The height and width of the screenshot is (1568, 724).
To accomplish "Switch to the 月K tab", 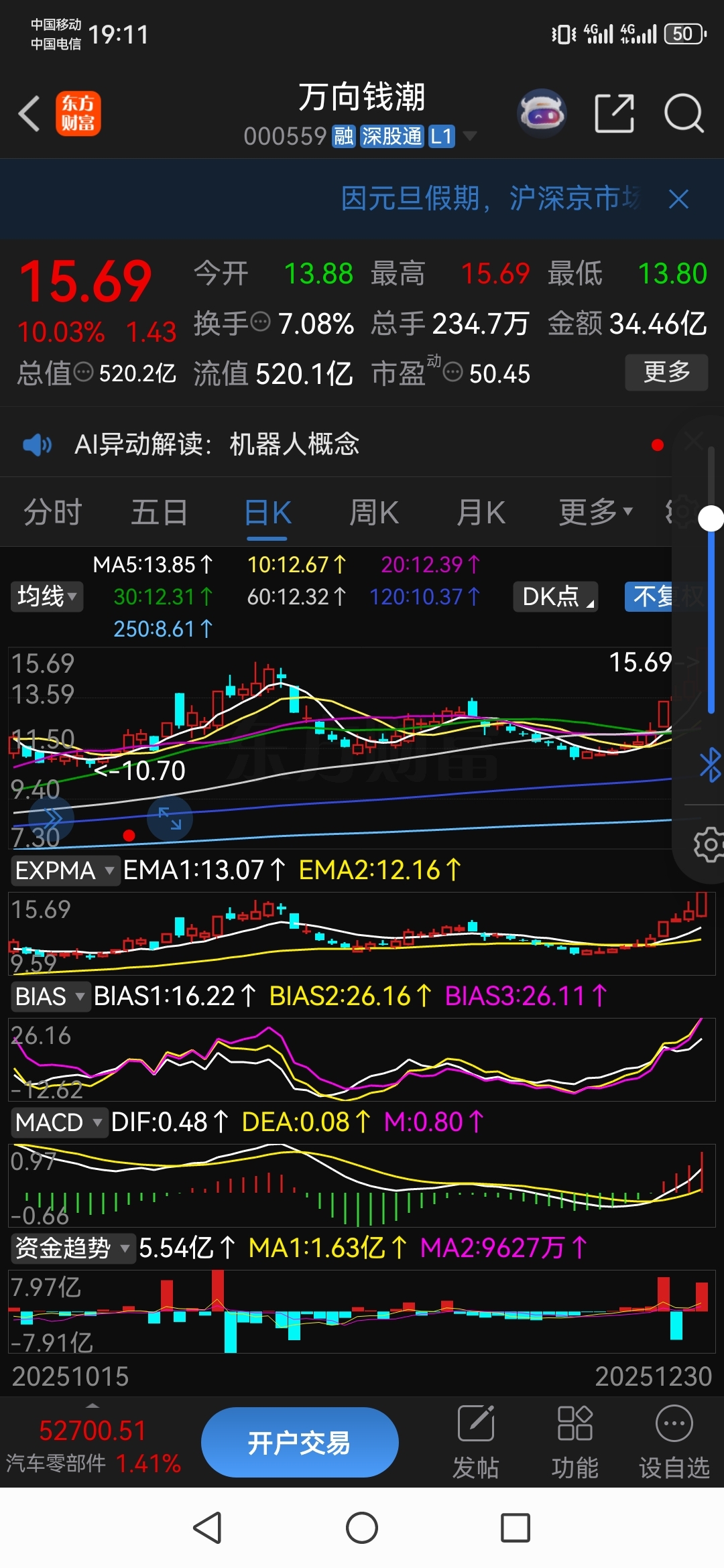I will point(481,513).
